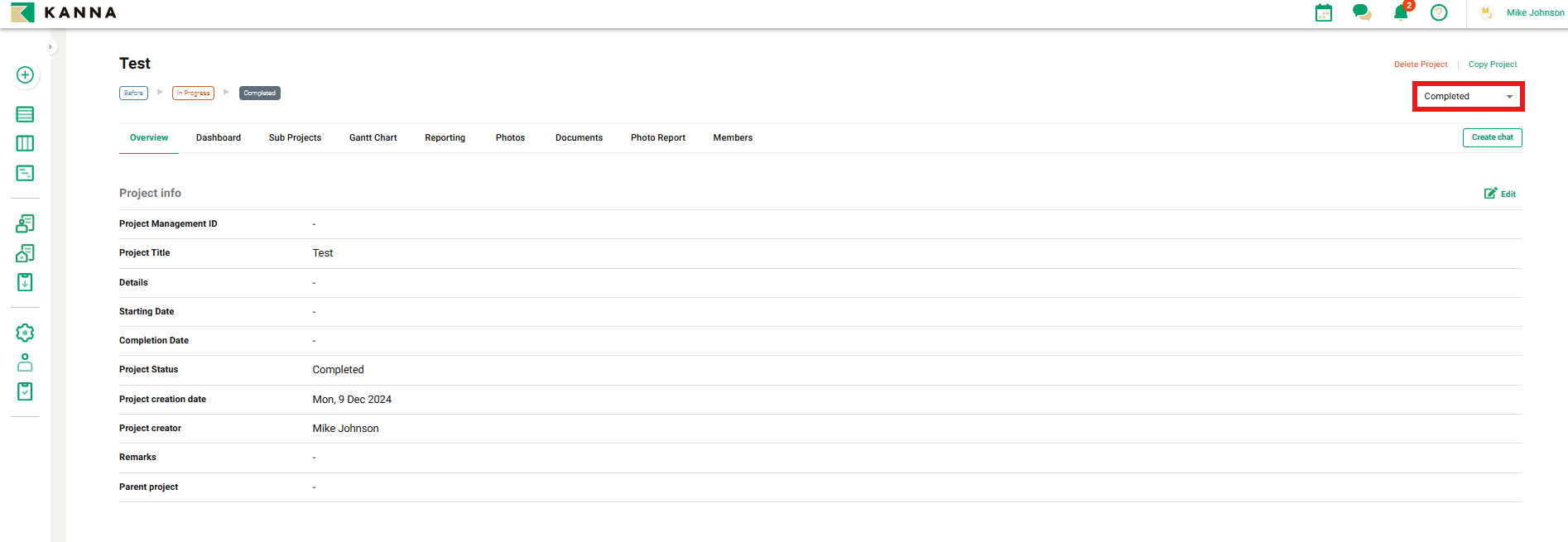Click the Copy Project link
Screen dimensions: 1568x542
(1493, 65)
